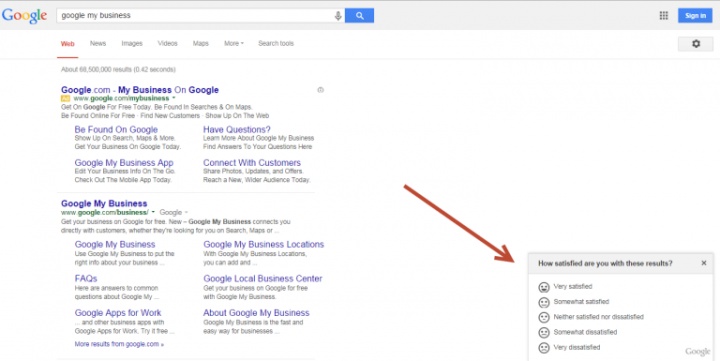This screenshot has width=720, height=361.
Task: Click the 'www.google.com/business/' result URL
Action: (x=105, y=212)
